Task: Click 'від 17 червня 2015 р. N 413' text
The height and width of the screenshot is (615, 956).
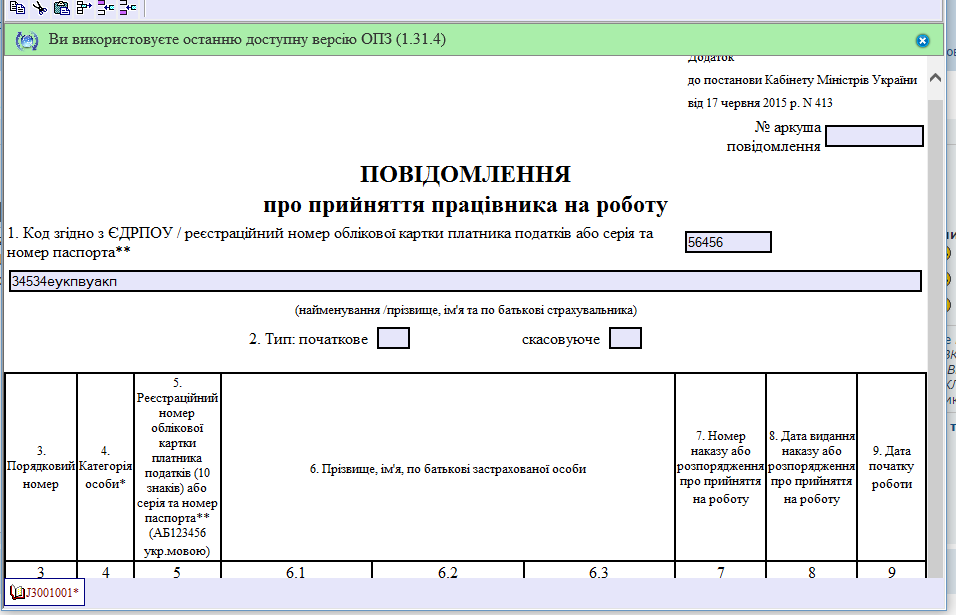Action: (x=760, y=103)
